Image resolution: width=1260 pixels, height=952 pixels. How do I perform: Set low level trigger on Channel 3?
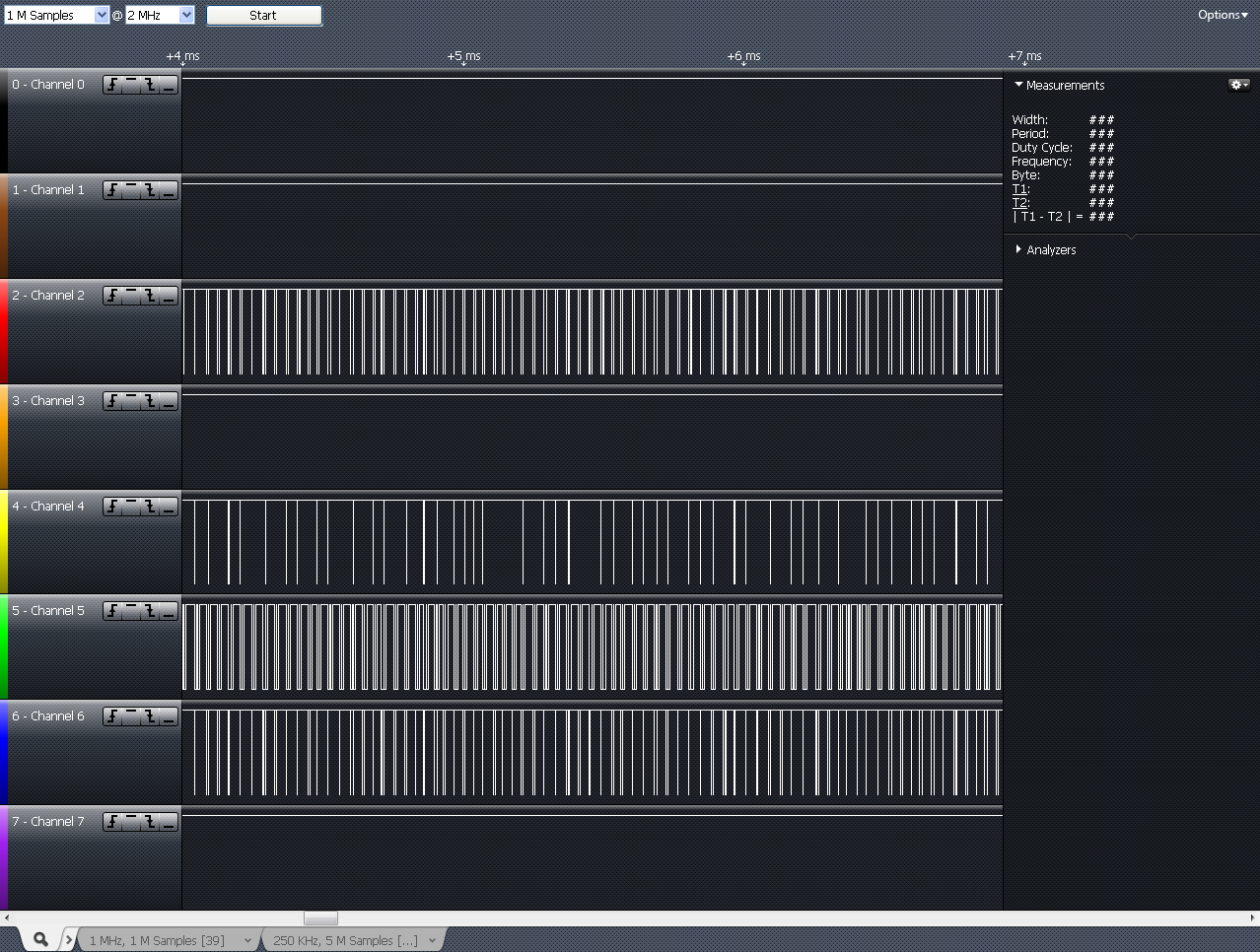[x=169, y=401]
